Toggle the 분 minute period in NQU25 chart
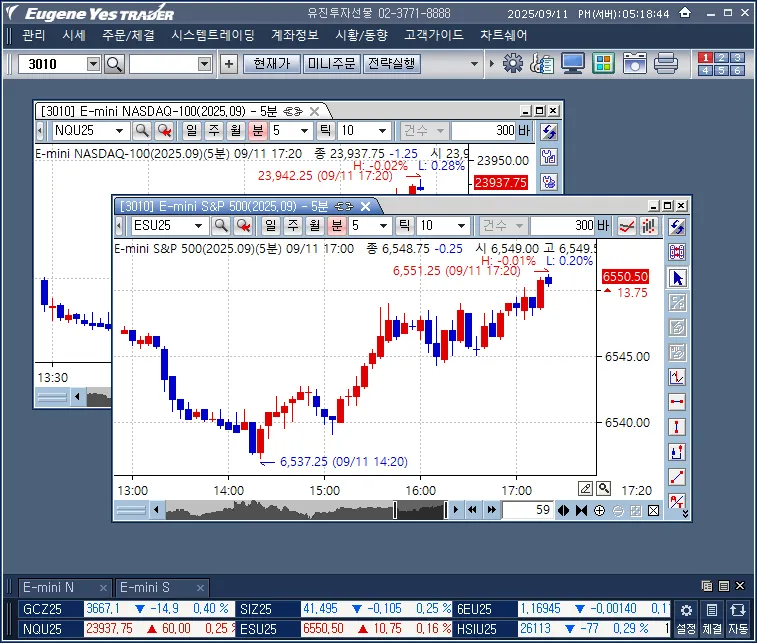 pos(258,130)
